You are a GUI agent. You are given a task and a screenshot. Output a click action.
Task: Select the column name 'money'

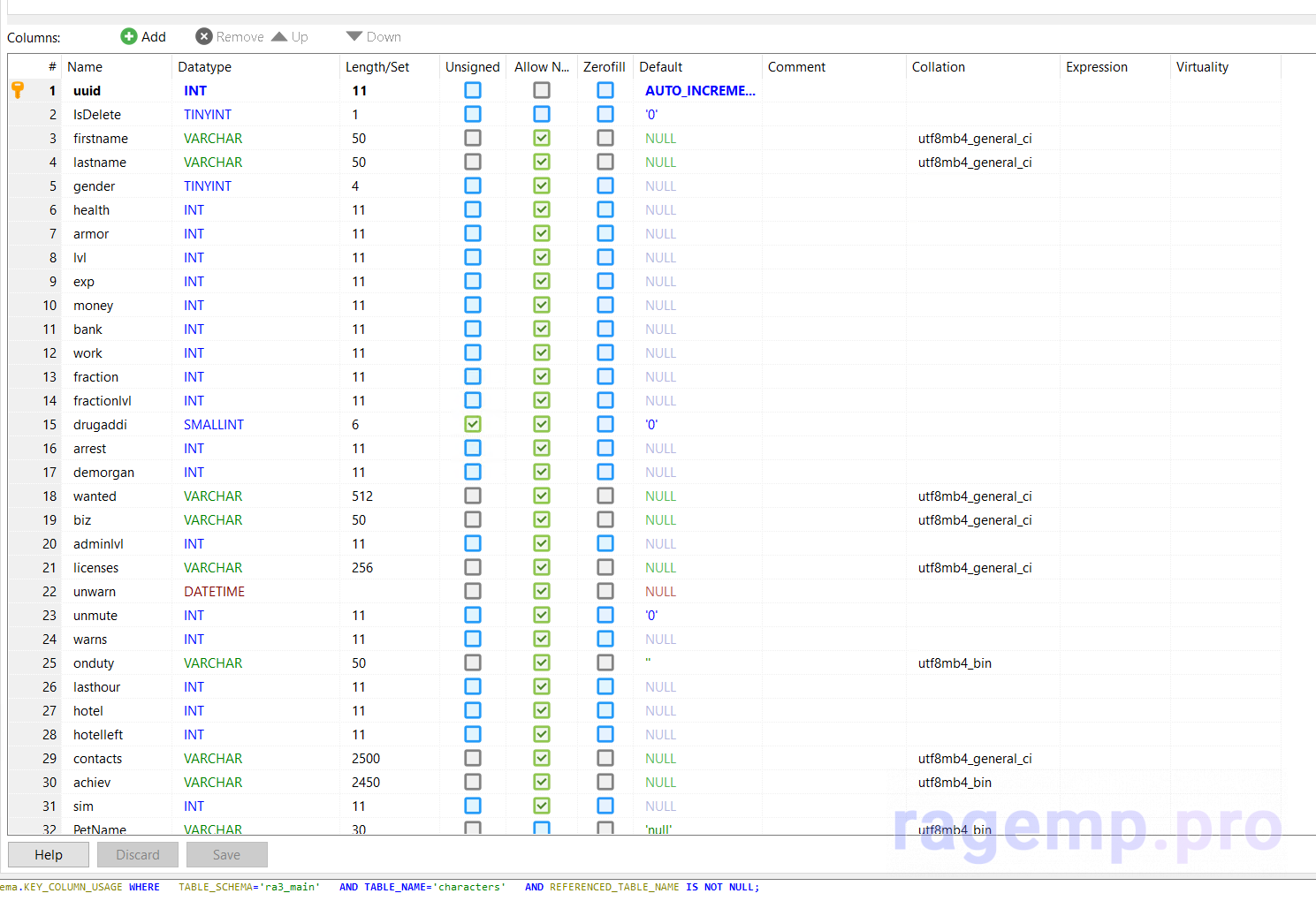pos(93,305)
